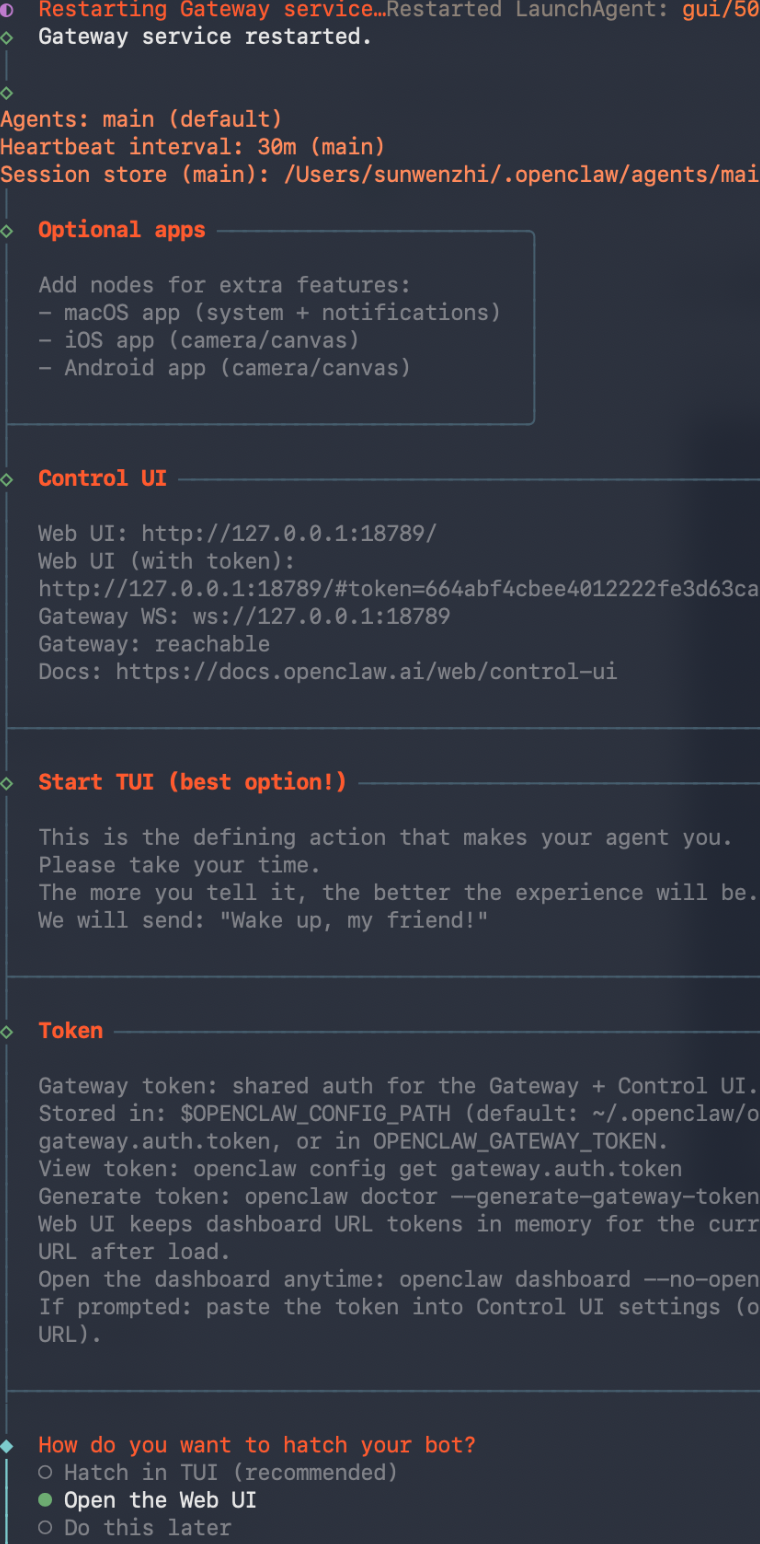Click the blue diamond beside the hatch prompt

[7, 1446]
